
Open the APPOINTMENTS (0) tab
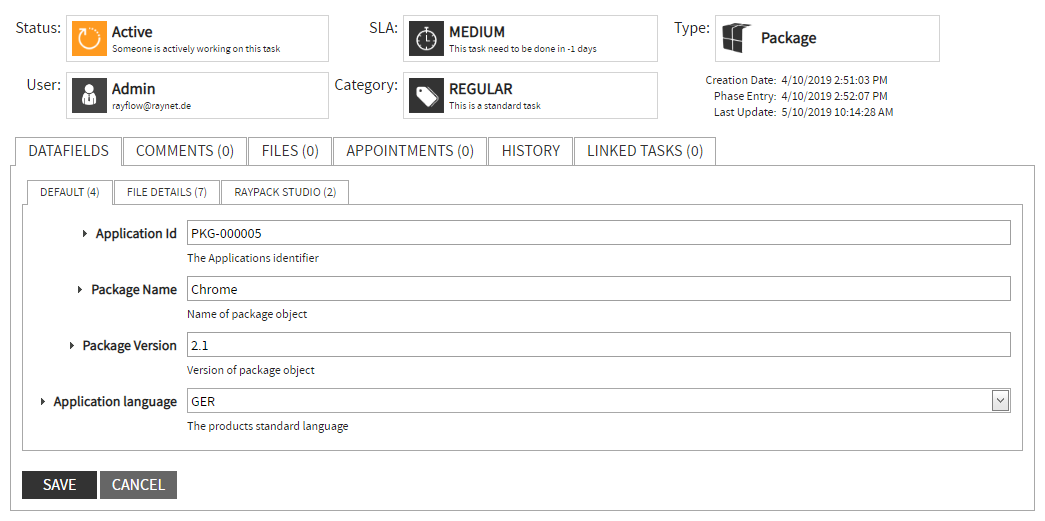coord(410,151)
